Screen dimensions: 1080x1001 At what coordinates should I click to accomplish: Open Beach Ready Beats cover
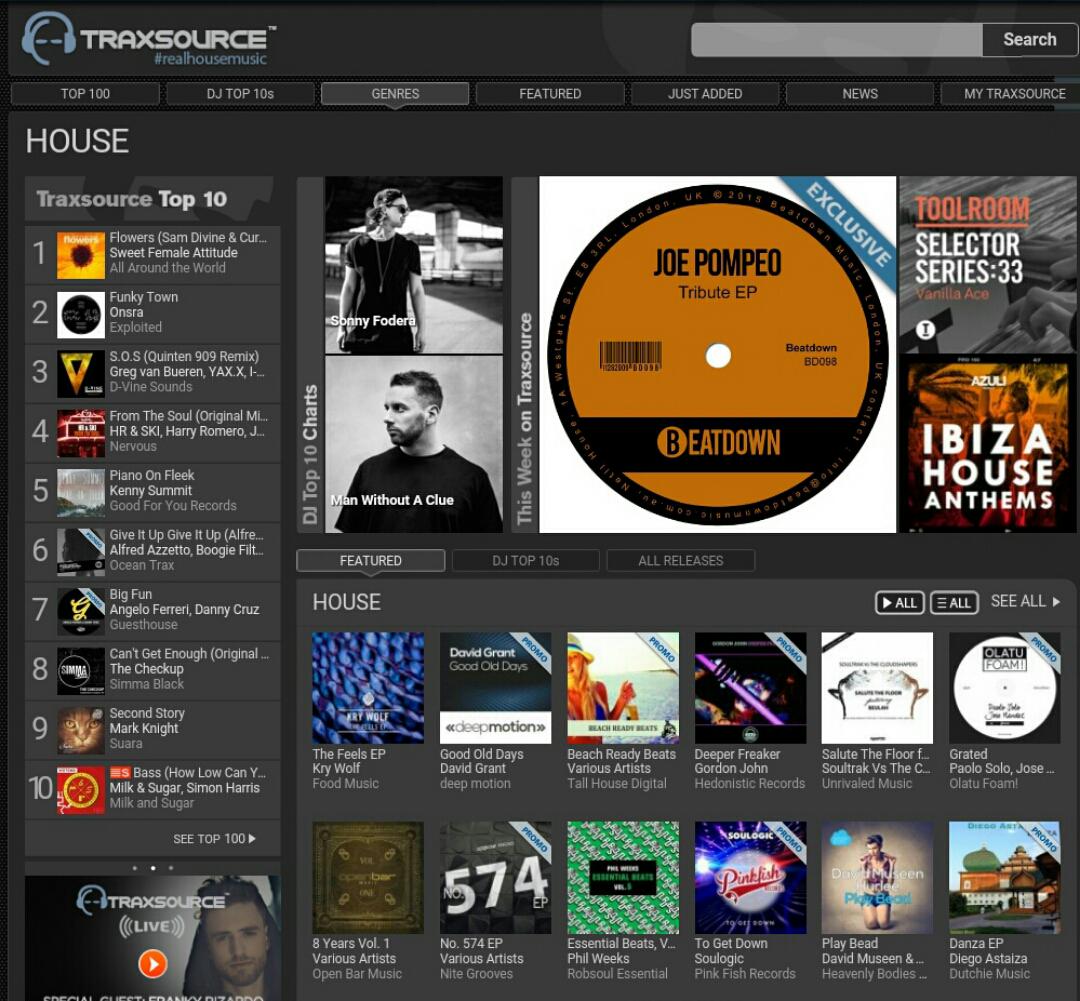[x=623, y=688]
